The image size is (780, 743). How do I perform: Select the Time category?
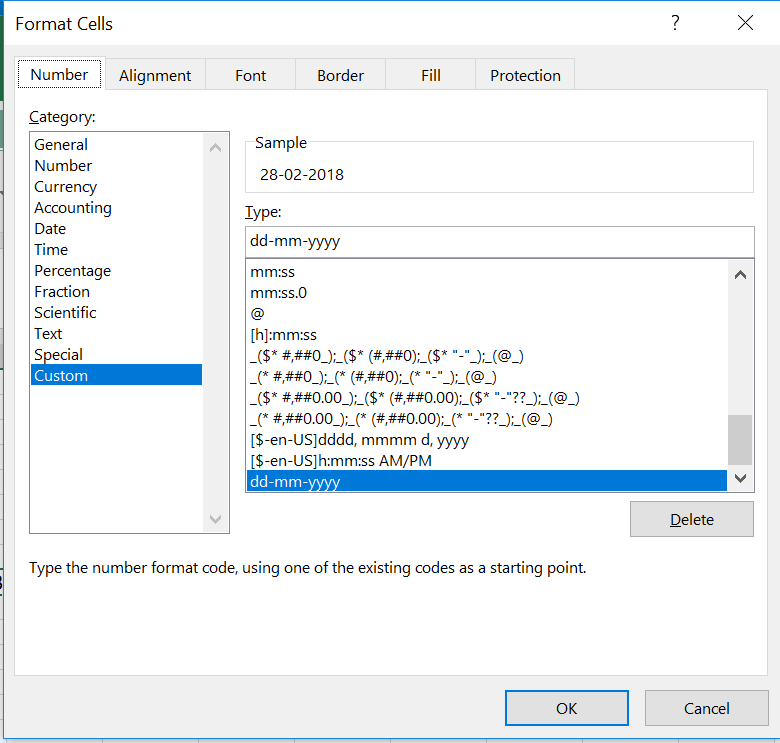point(116,250)
